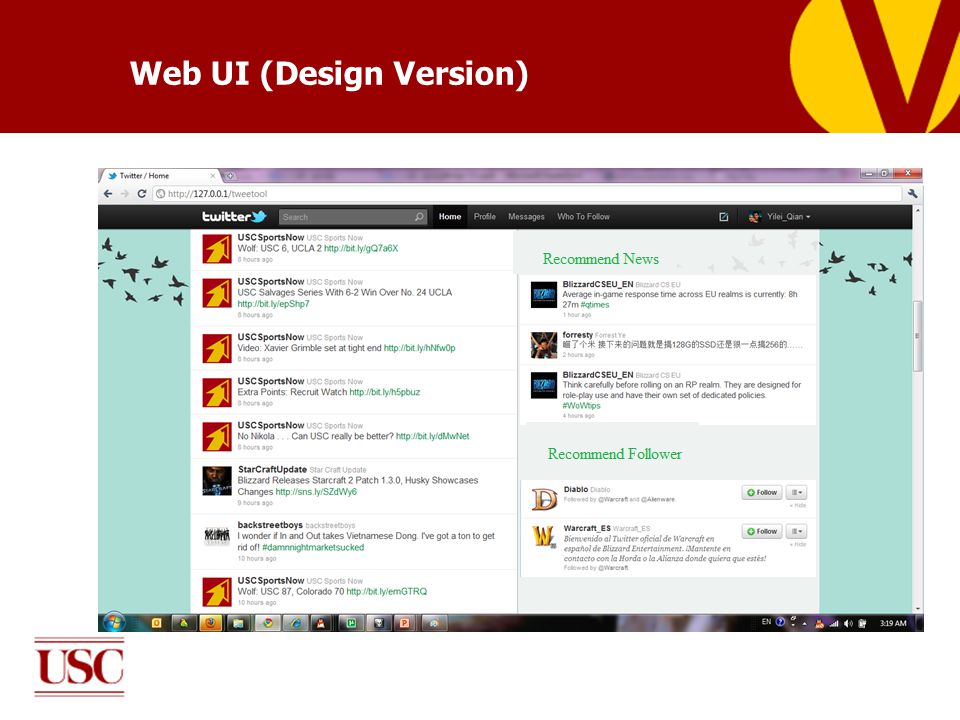Click the StarCraftUpdate profile avatar
Viewport: 960px width, 720px height.
[217, 481]
